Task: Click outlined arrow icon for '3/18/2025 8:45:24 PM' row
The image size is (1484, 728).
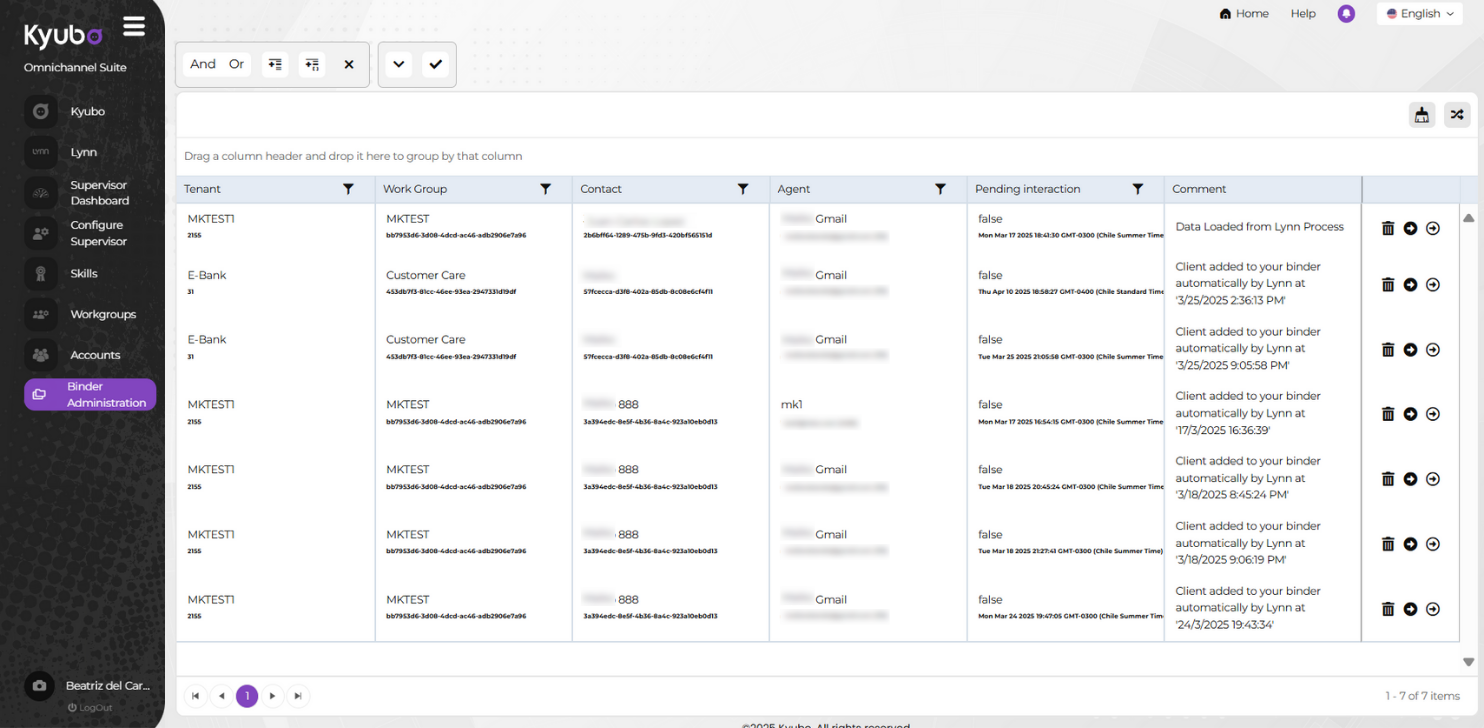Action: 1433,479
